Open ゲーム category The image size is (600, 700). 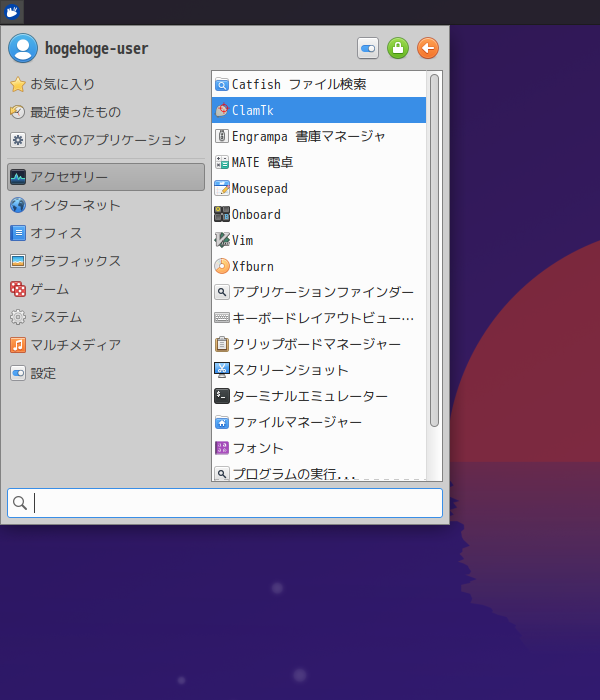coord(106,289)
